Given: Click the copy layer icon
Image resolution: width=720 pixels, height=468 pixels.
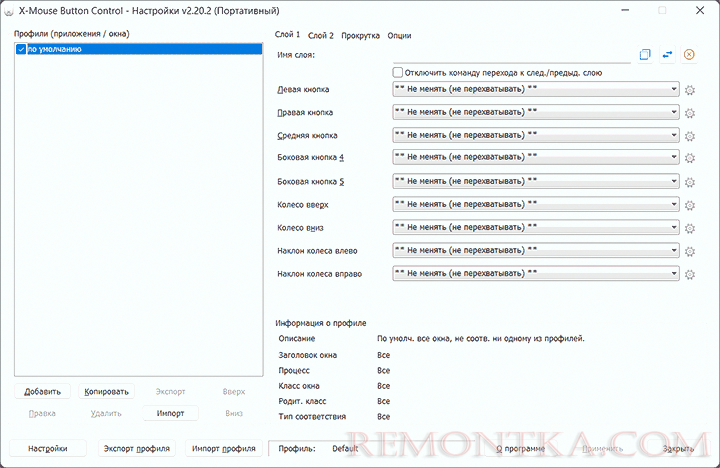Looking at the screenshot, I should point(645,55).
